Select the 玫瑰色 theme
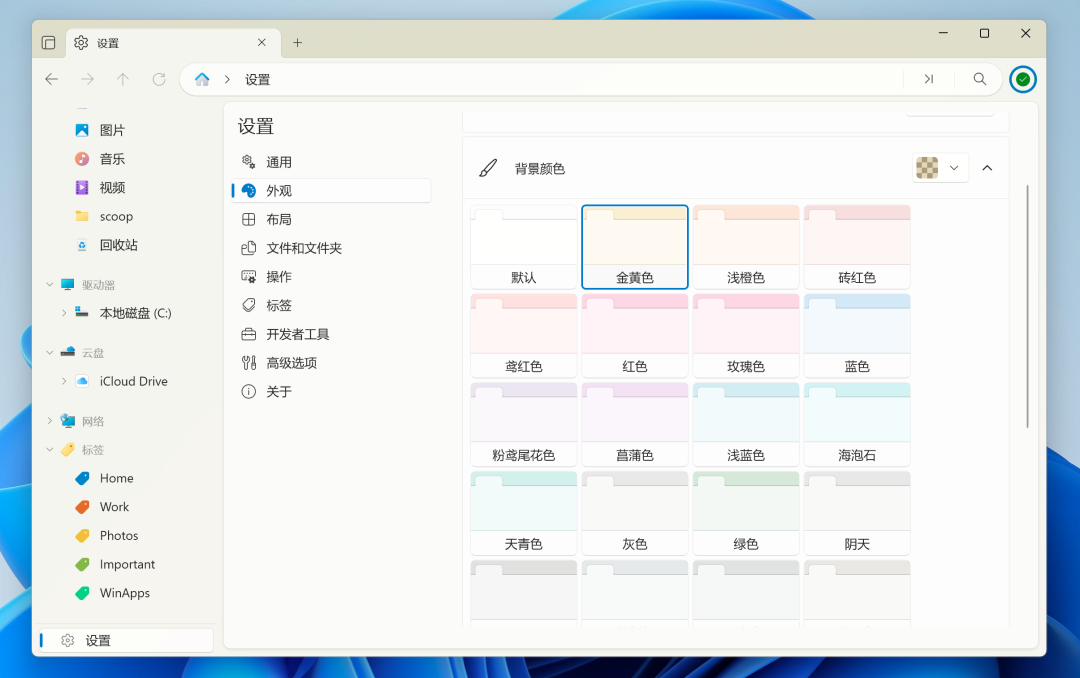Image resolution: width=1080 pixels, height=678 pixels. [x=746, y=336]
